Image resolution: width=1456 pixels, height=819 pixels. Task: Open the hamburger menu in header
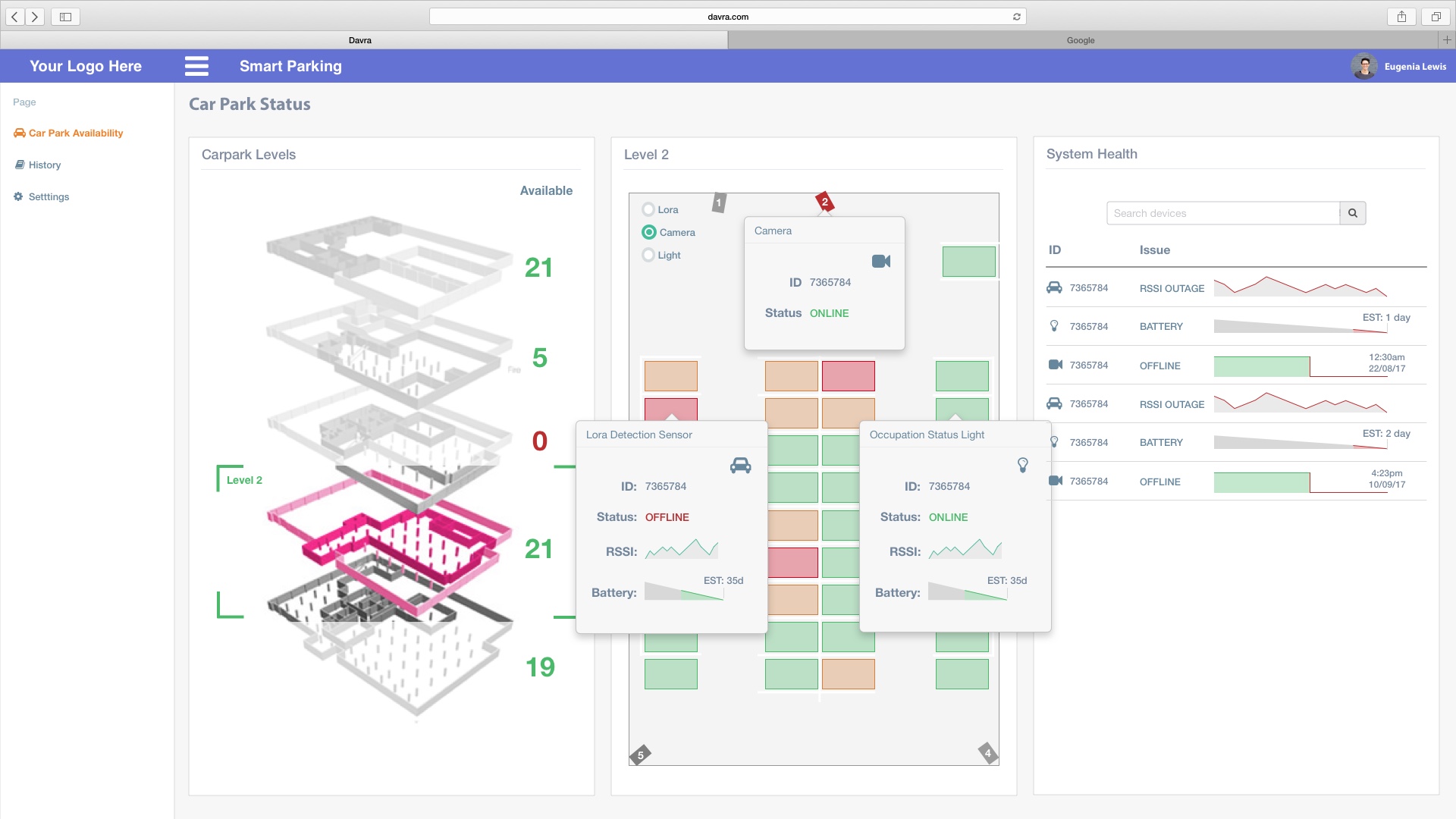[x=196, y=66]
